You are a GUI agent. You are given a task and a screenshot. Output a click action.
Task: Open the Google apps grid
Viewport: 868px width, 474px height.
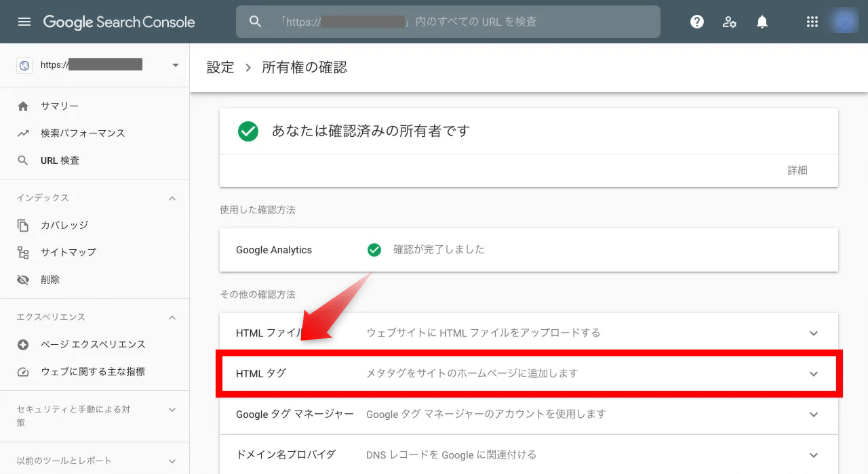tap(812, 22)
